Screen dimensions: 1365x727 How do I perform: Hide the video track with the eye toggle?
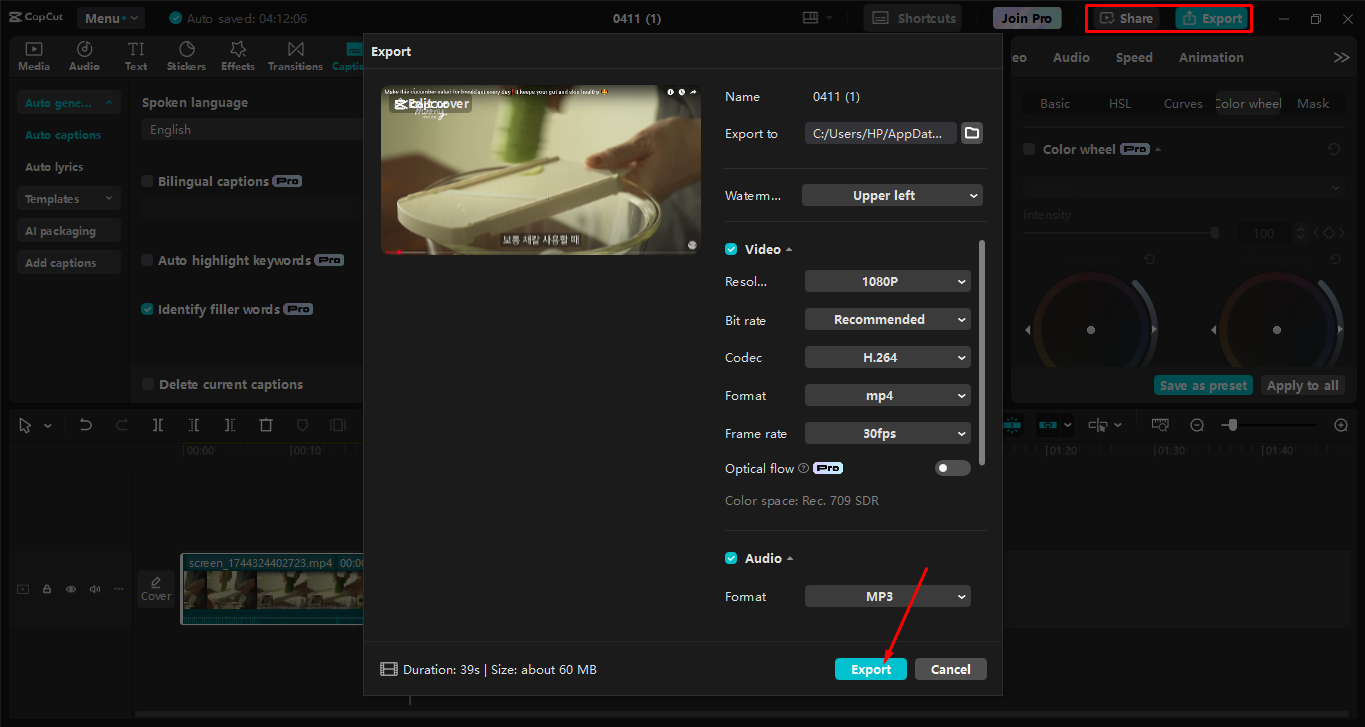tap(70, 589)
